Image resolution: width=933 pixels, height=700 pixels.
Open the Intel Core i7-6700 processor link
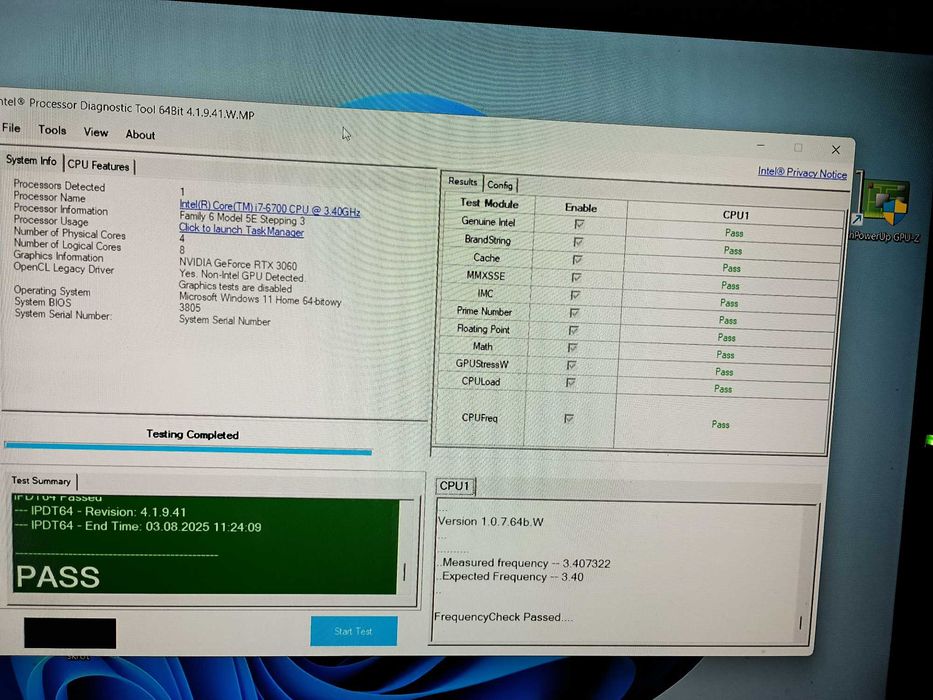tap(270, 208)
